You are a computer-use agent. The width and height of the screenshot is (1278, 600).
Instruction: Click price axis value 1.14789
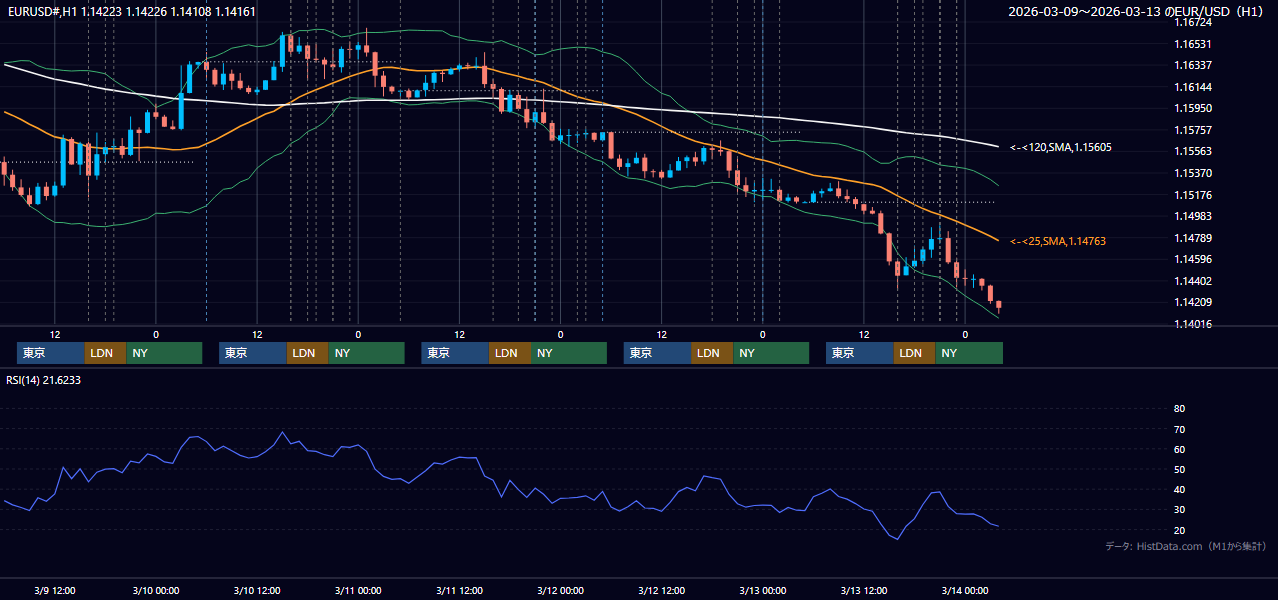[1192, 238]
